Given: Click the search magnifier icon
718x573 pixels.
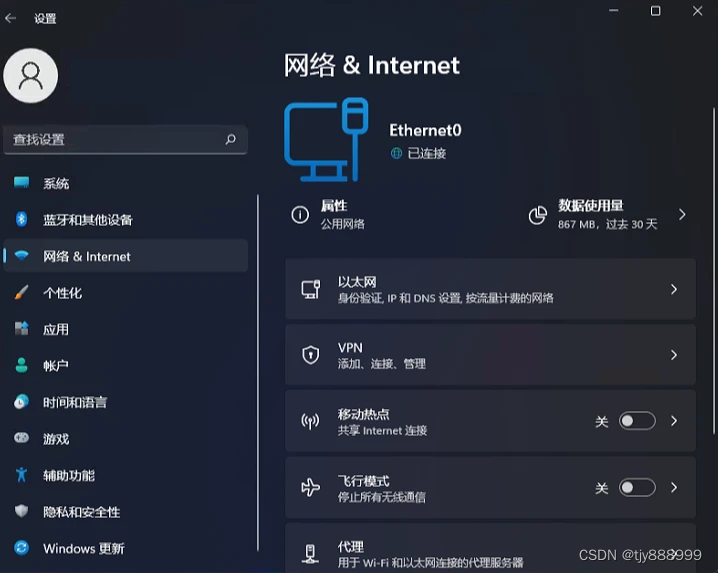Looking at the screenshot, I should click(x=231, y=139).
